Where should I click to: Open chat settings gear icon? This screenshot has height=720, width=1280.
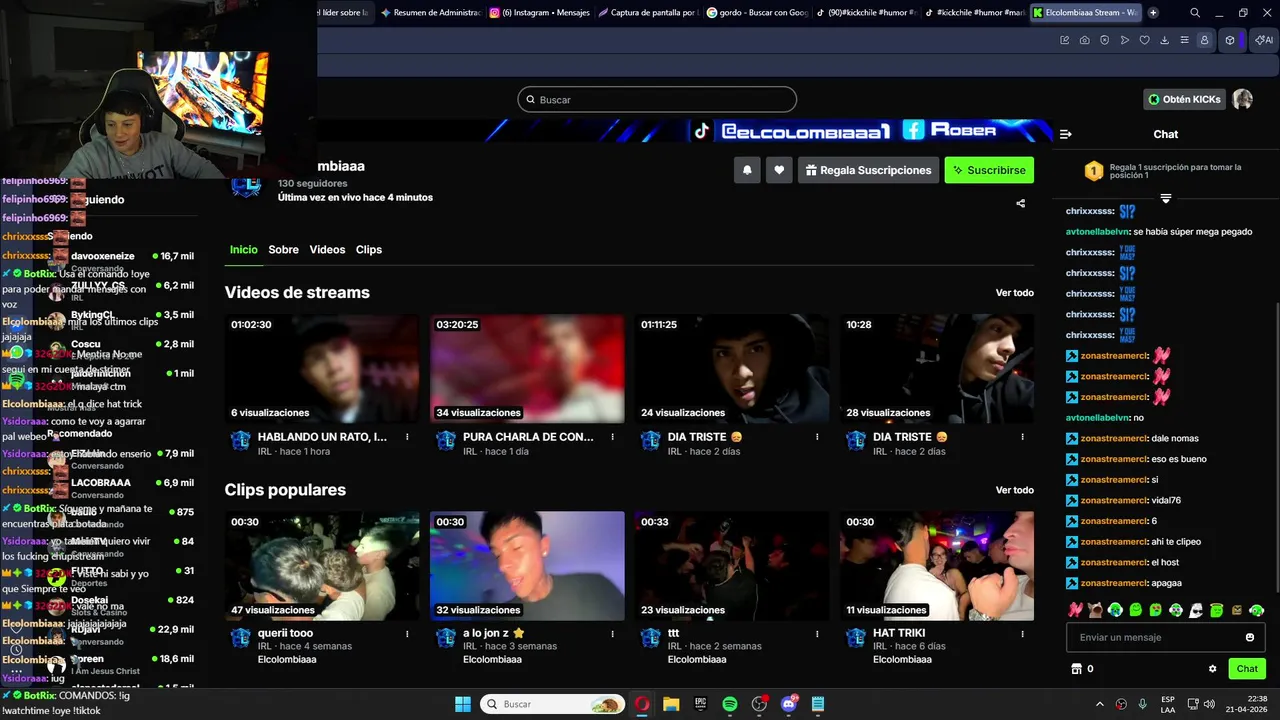pos(1213,669)
